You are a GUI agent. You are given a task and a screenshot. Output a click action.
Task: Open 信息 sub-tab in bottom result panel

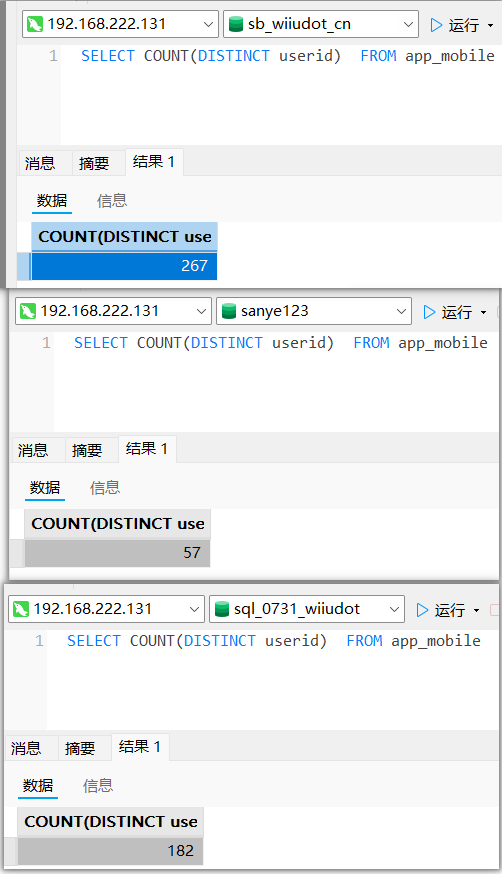tap(98, 786)
